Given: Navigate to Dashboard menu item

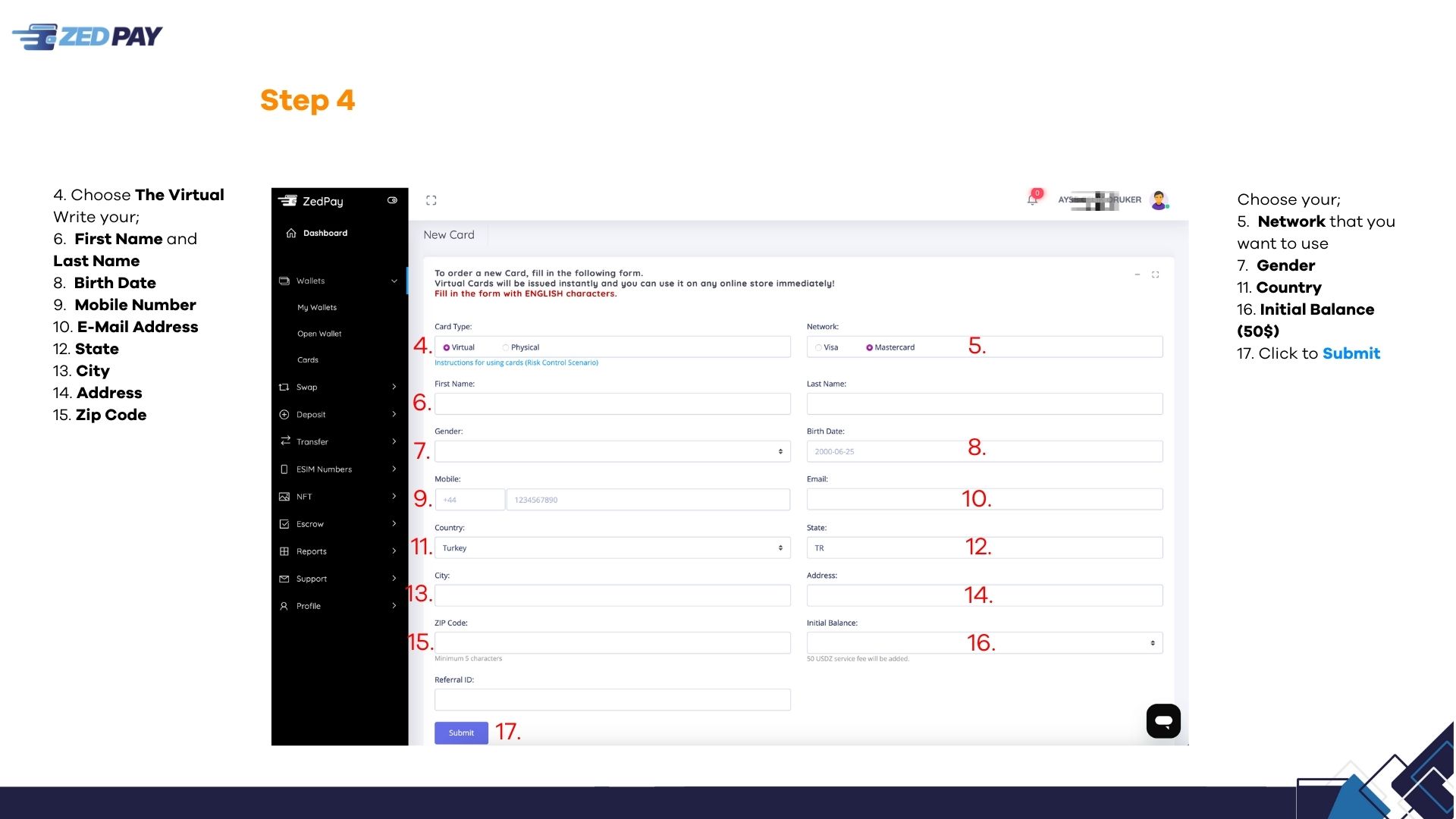Looking at the screenshot, I should [325, 233].
